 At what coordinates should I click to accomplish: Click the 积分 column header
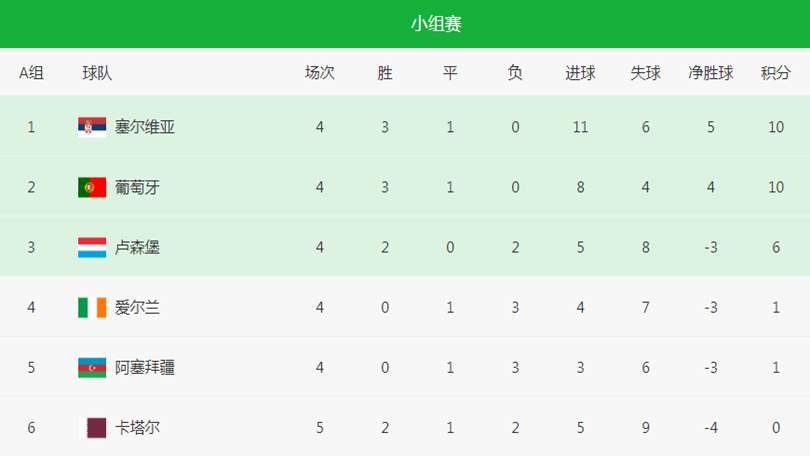pos(775,73)
